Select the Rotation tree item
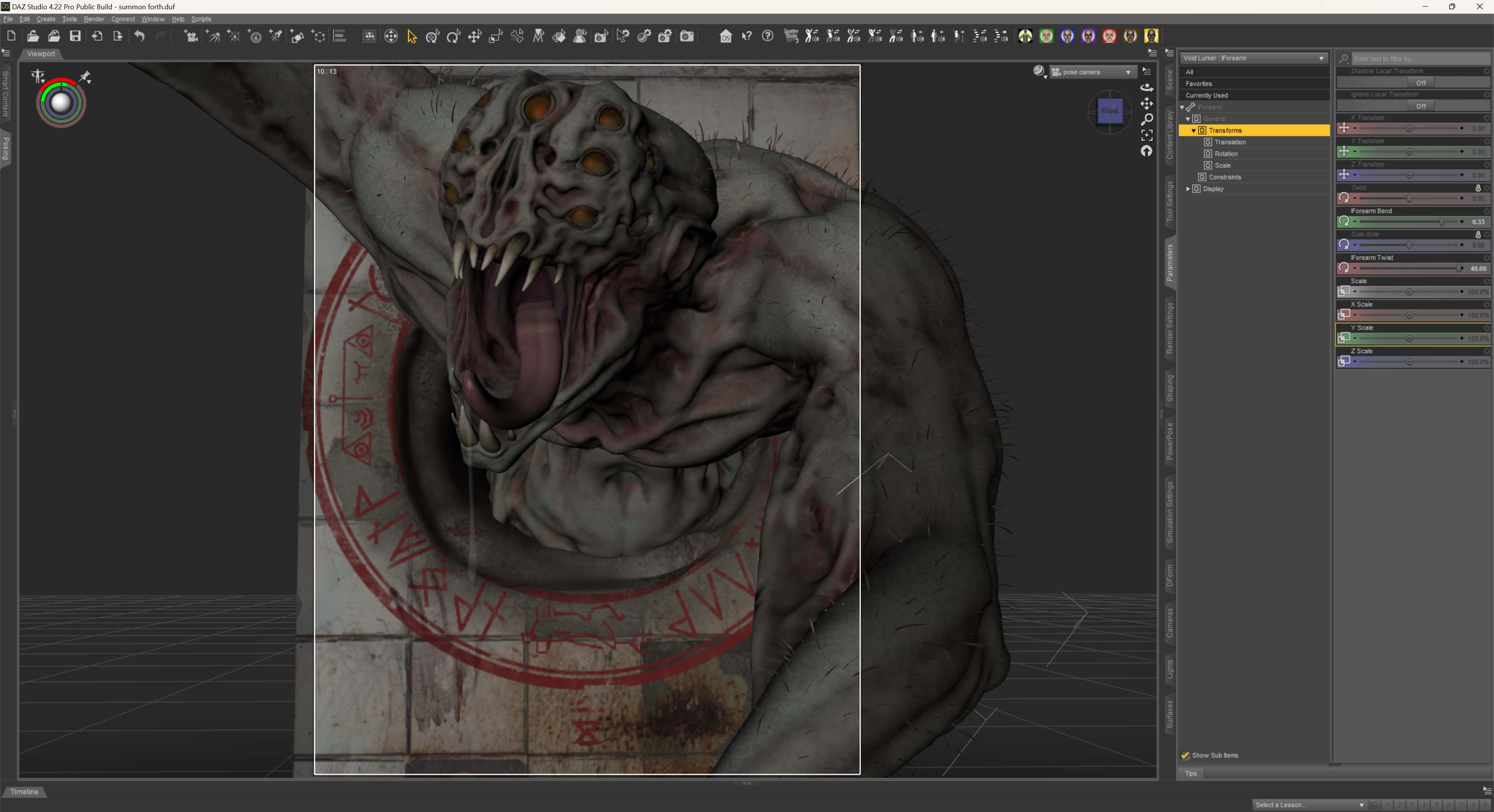Viewport: 1494px width, 812px height. (1226, 154)
